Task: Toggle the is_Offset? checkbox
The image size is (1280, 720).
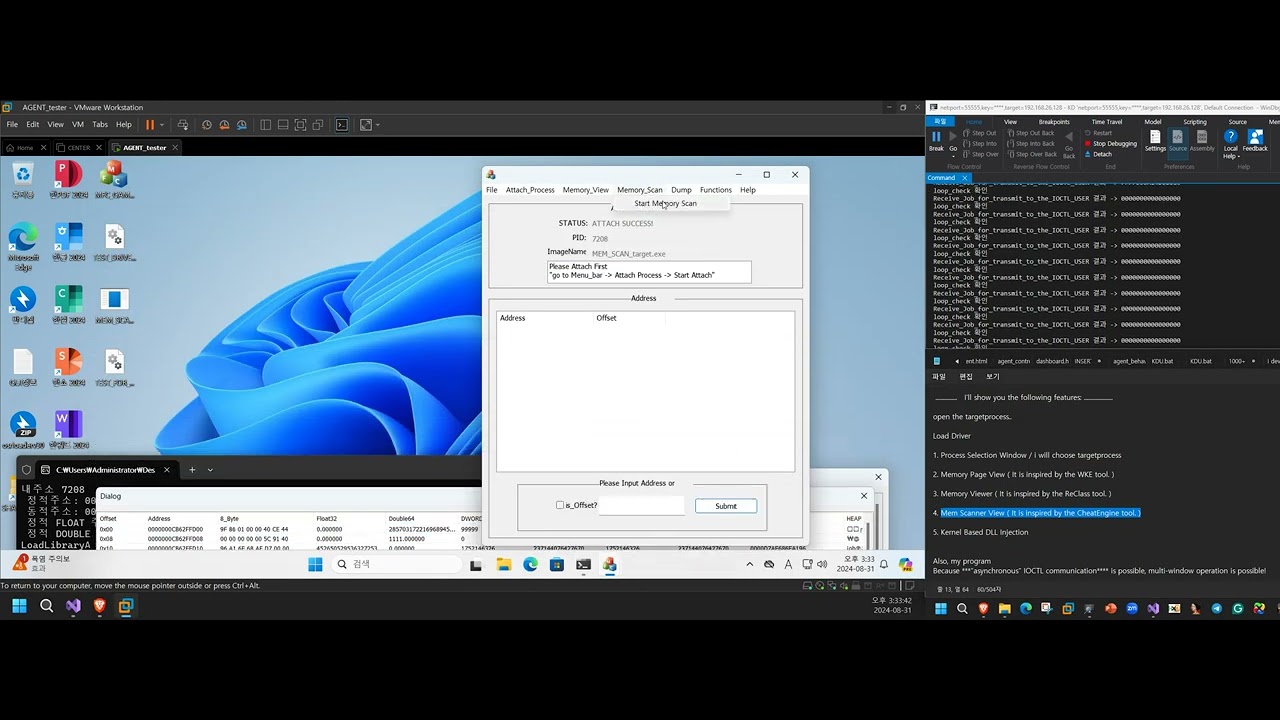Action: pyautogui.click(x=560, y=505)
